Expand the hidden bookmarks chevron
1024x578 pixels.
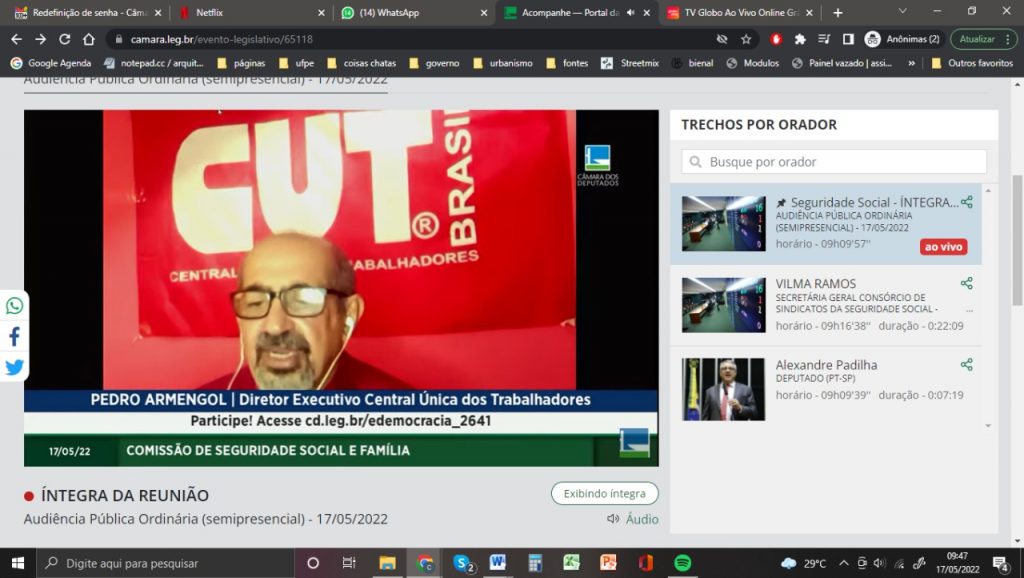[x=911, y=63]
